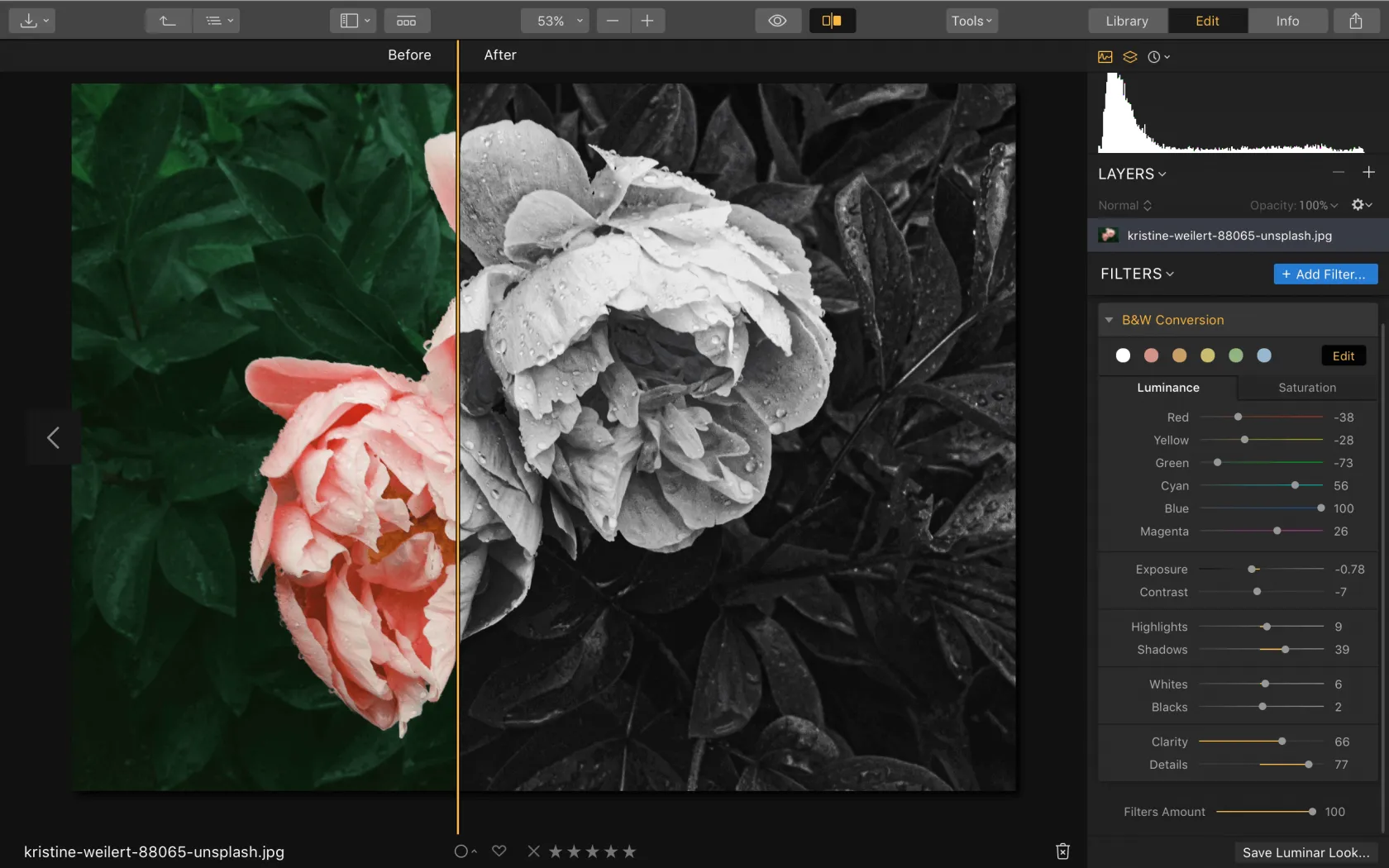
Task: Click the undo arrow icon
Action: coord(168,21)
